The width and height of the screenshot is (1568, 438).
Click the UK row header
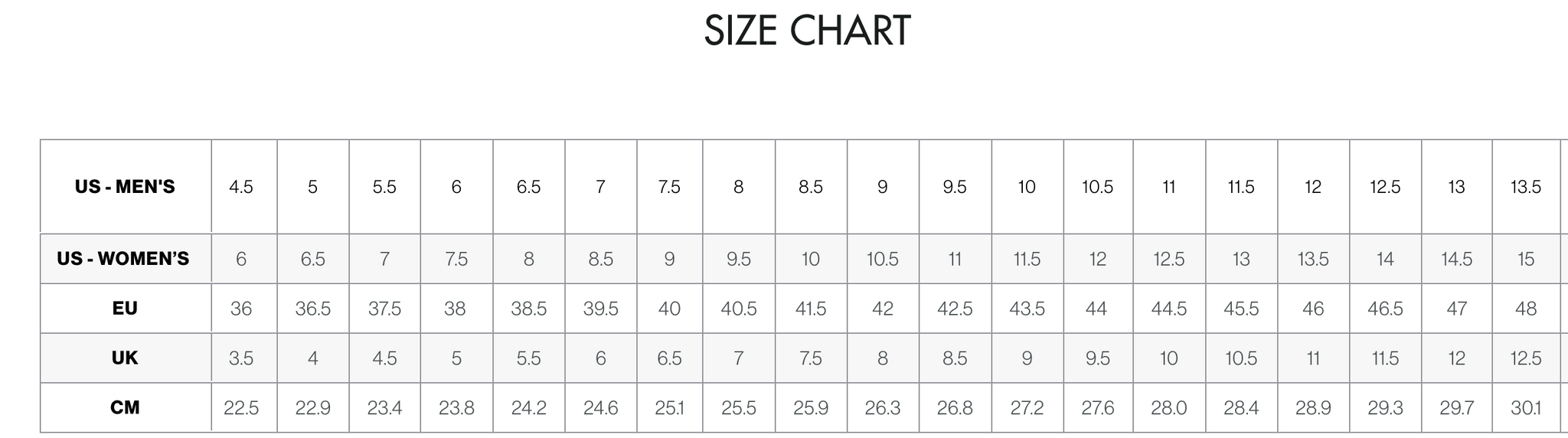[x=125, y=358]
